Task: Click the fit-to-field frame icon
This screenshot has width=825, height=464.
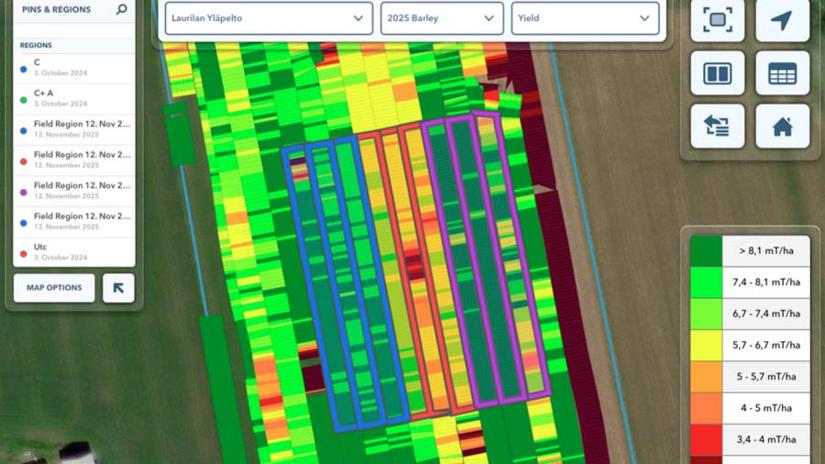Action: click(x=717, y=20)
